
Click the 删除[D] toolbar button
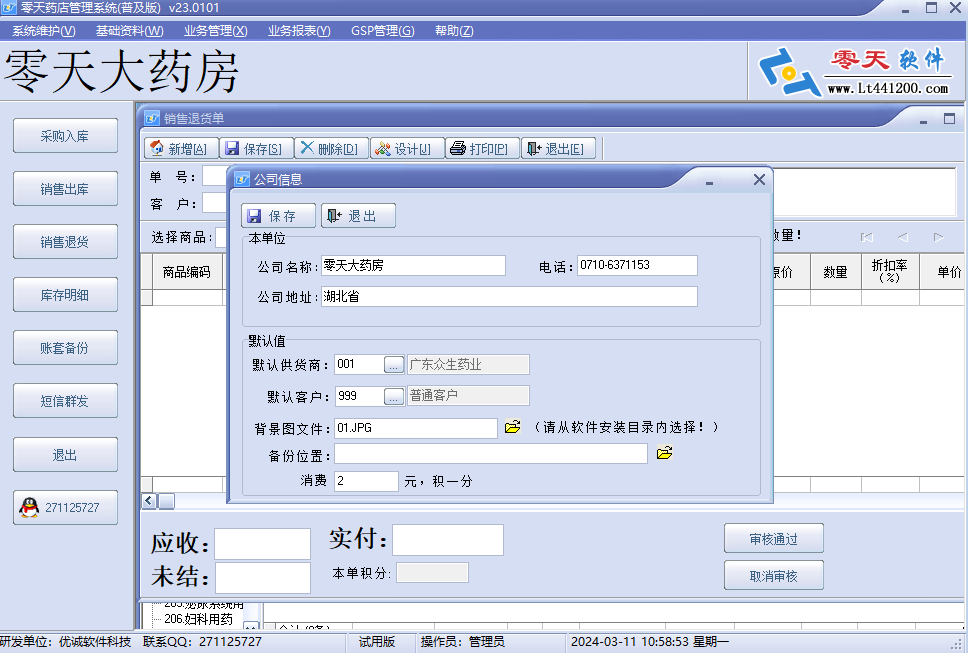click(x=331, y=149)
